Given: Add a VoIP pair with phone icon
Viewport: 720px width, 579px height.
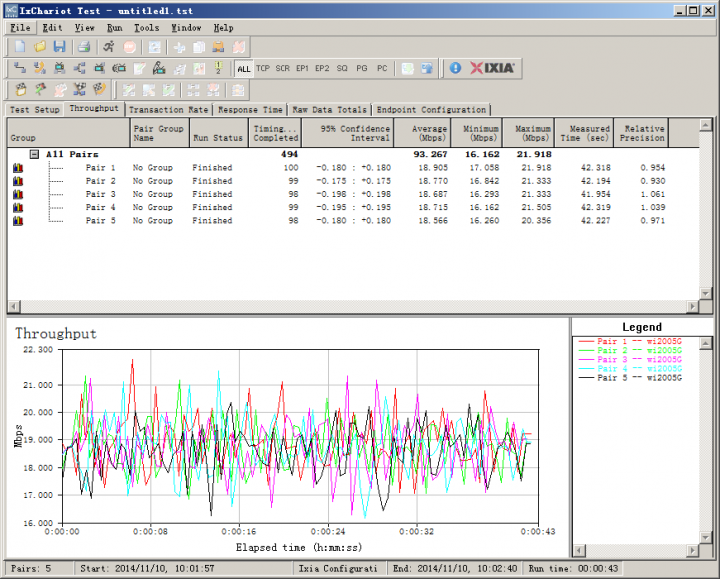Looking at the screenshot, I should [x=40, y=68].
